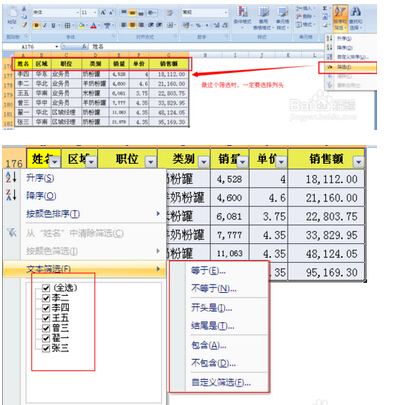Increase font size with the grow font icon

click(x=103, y=13)
